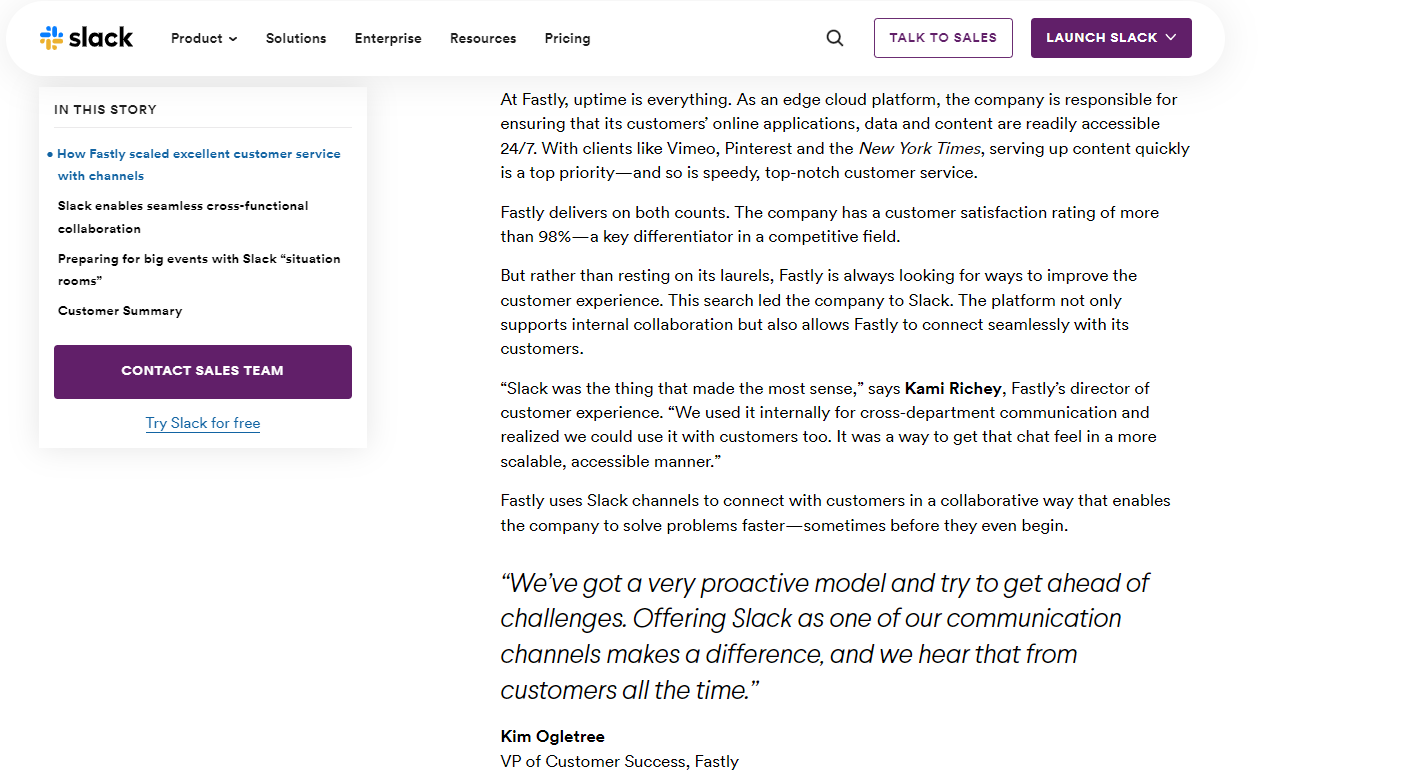Open the Enterprise menu
The image size is (1415, 784).
388,38
